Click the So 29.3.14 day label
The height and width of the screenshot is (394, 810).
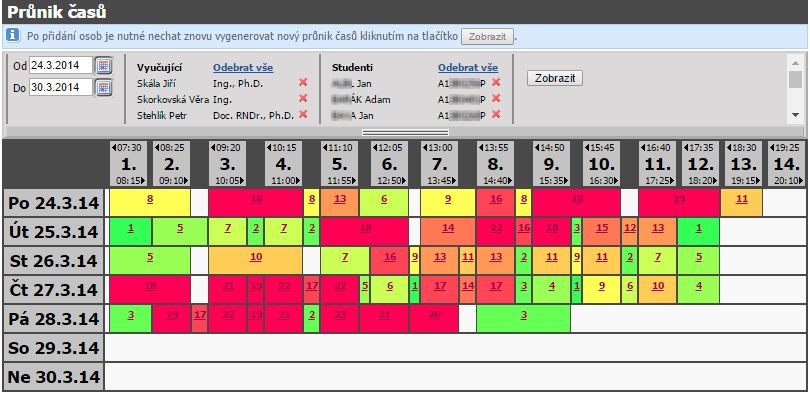[x=54, y=348]
